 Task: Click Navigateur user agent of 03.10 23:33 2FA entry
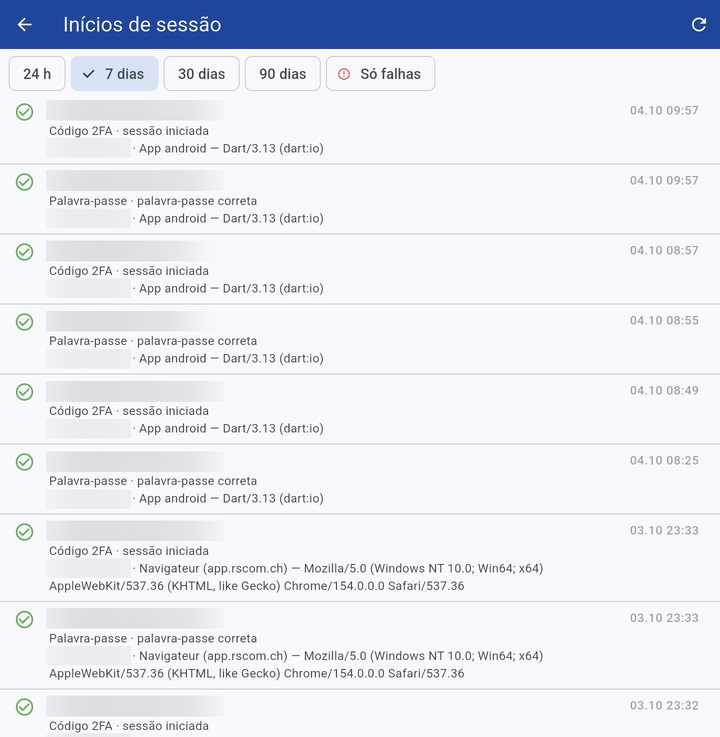tap(296, 577)
